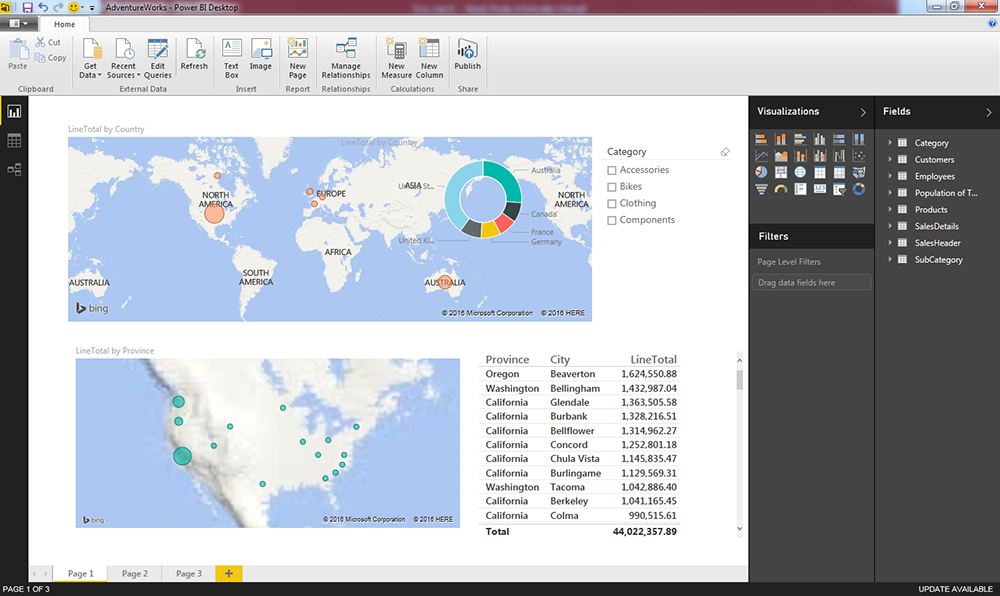Select the Scatter chart visualization
Viewport: 1000px width, 596px height.
click(859, 156)
